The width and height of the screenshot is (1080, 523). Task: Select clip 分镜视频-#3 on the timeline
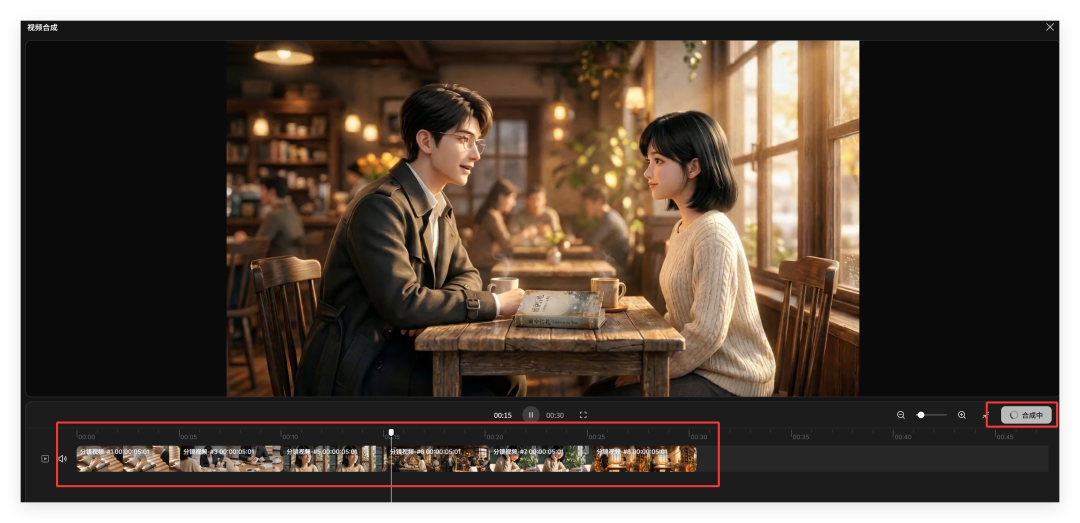[231, 459]
